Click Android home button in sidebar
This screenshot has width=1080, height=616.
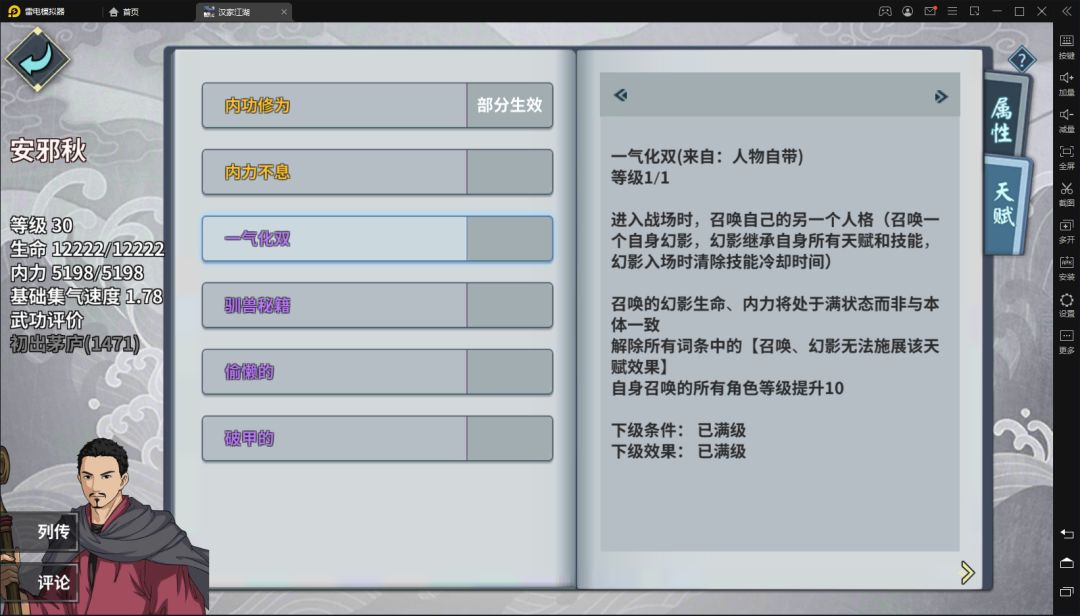(x=1066, y=562)
